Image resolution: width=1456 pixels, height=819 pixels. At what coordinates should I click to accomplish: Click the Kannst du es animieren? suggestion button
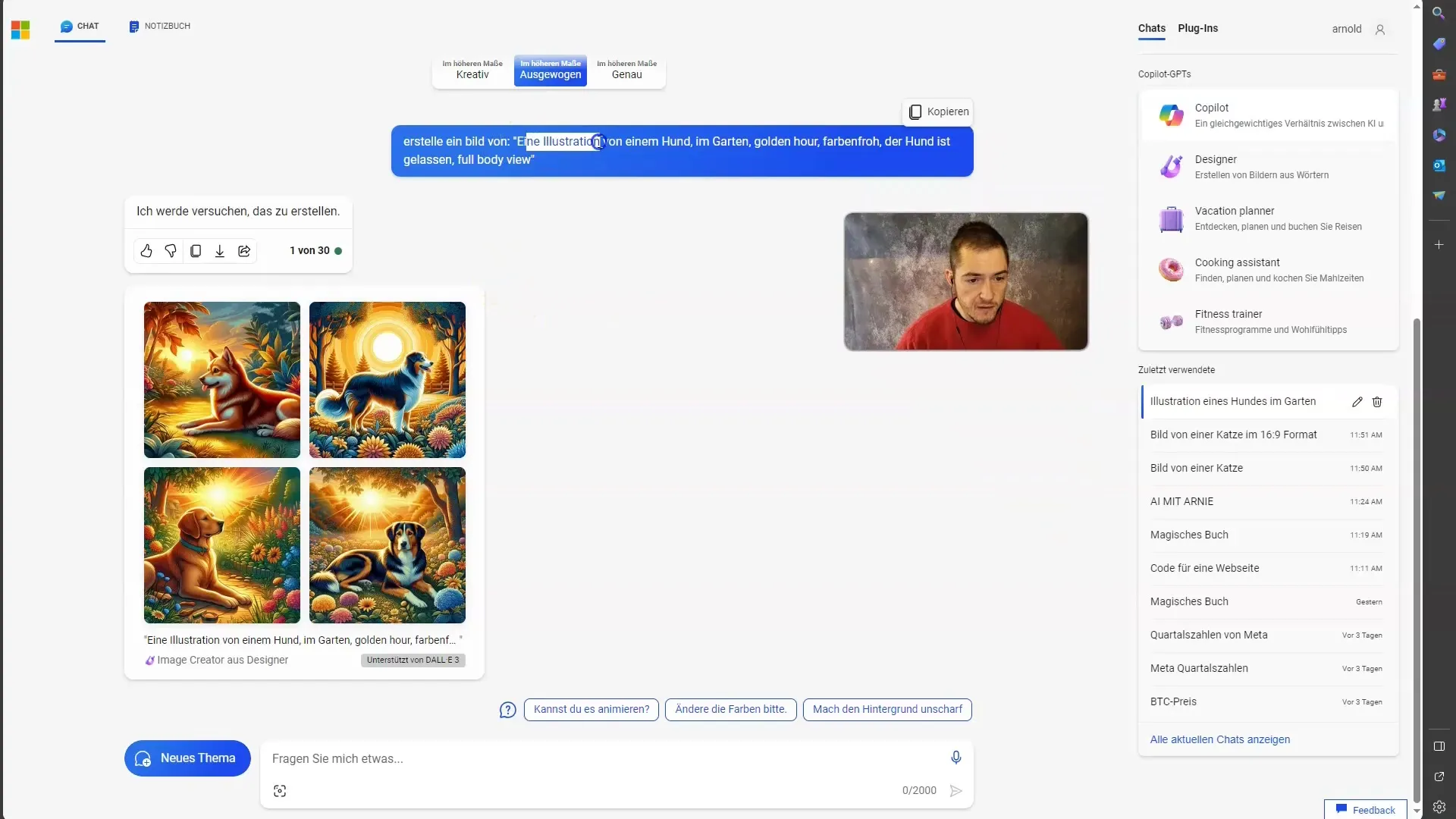(590, 709)
